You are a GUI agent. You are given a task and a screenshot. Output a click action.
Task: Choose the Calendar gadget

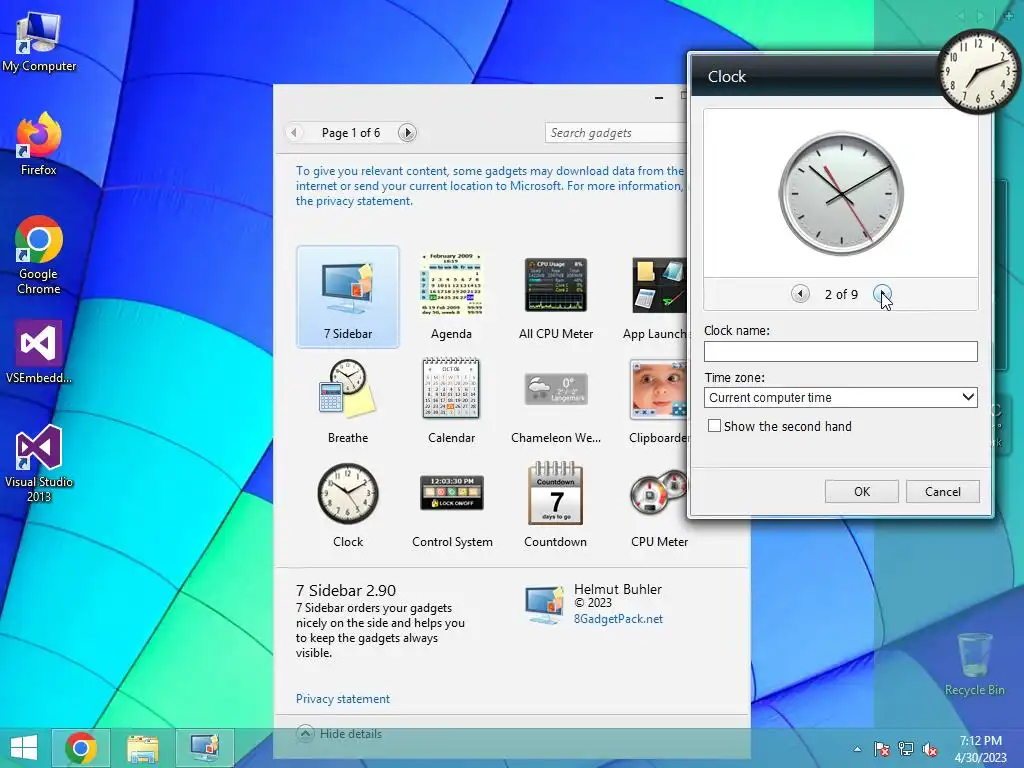click(x=451, y=401)
